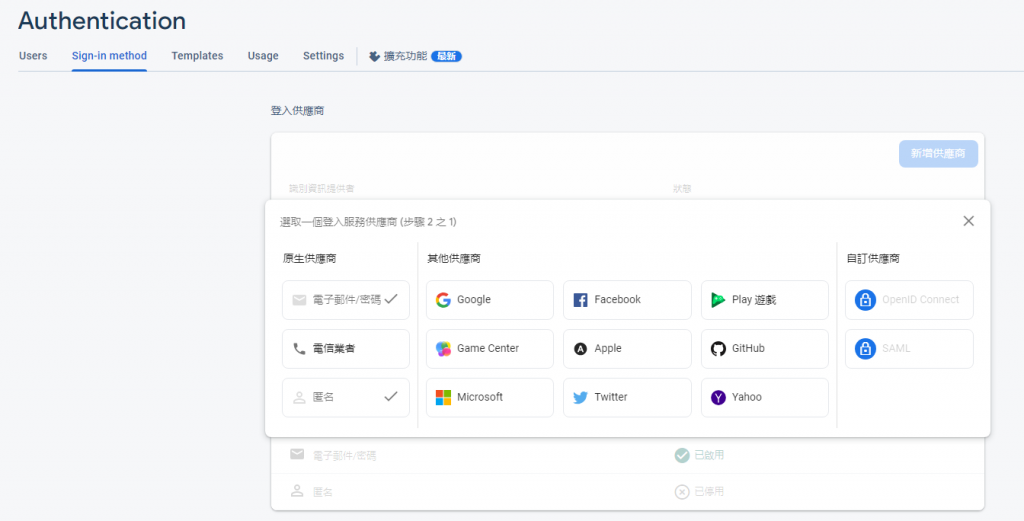Image resolution: width=1024 pixels, height=521 pixels.
Task: Click person icon in bottom table row
Action: 297,491
